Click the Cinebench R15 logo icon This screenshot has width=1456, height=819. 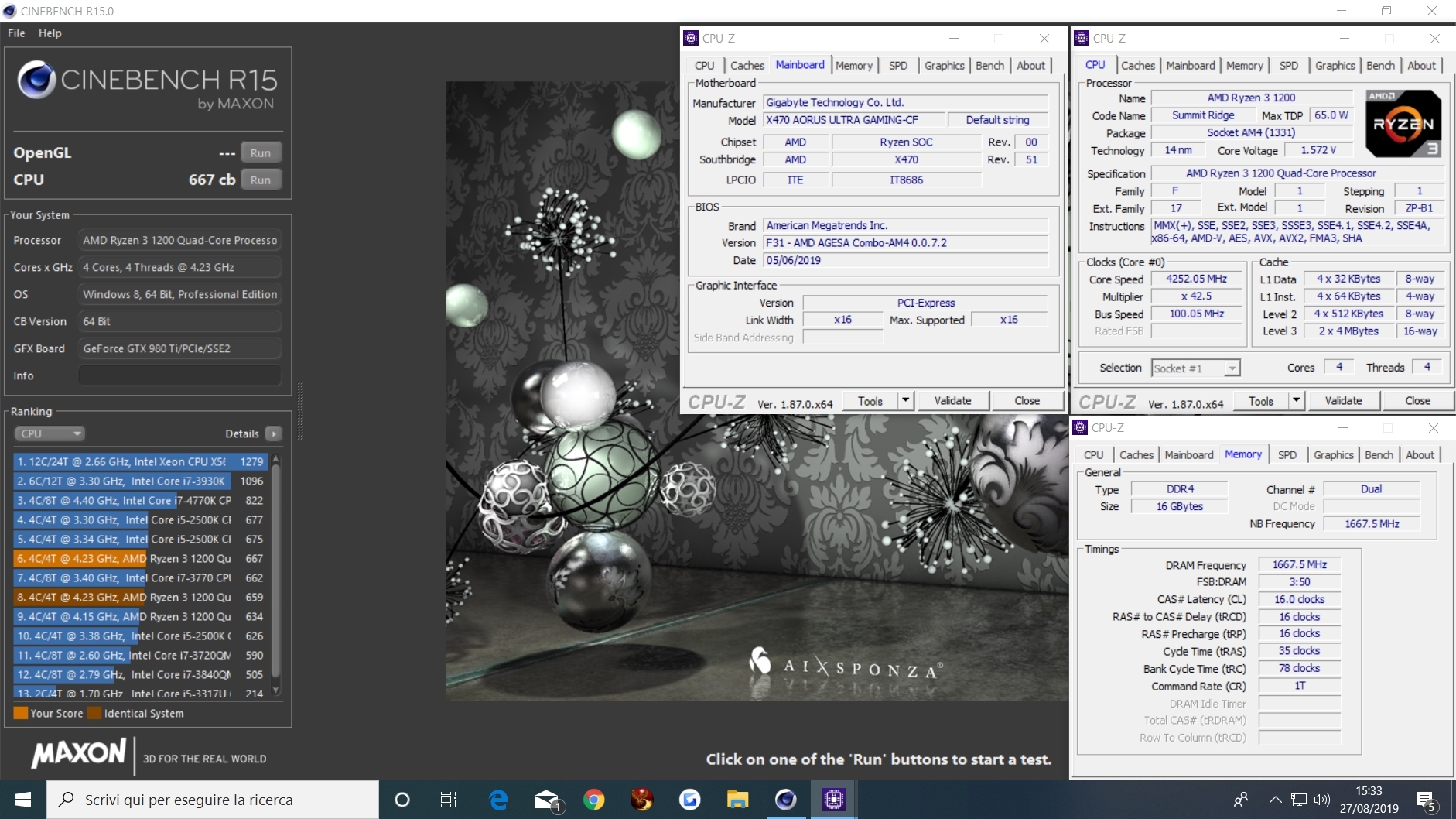tap(36, 81)
